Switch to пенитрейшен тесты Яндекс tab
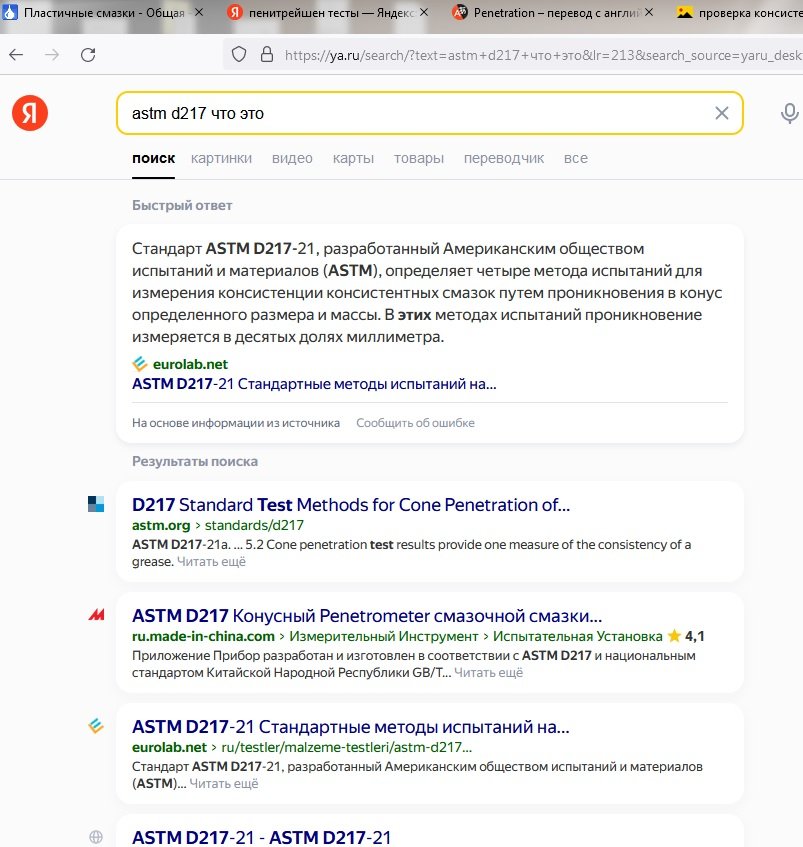Viewport: 803px width, 847px height. click(x=328, y=12)
